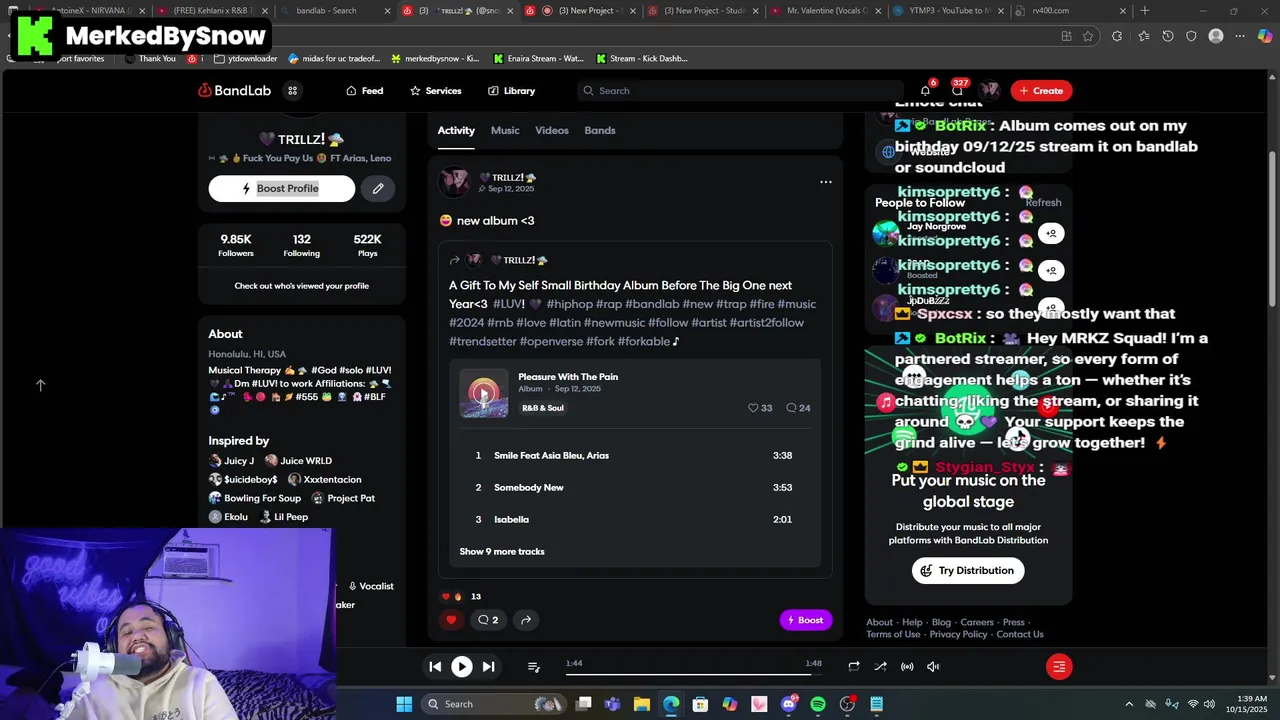The image size is (1280, 720).
Task: Open a new browser tab
Action: [x=1145, y=11]
